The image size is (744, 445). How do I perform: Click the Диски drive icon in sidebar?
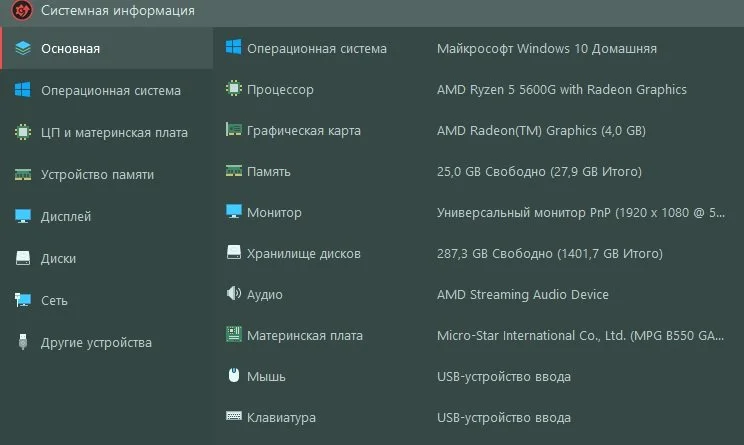(x=23, y=258)
